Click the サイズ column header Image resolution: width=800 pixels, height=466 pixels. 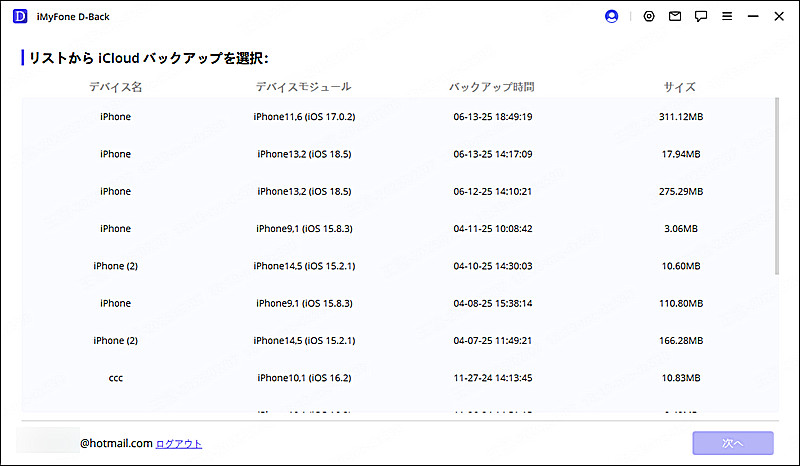pos(680,87)
